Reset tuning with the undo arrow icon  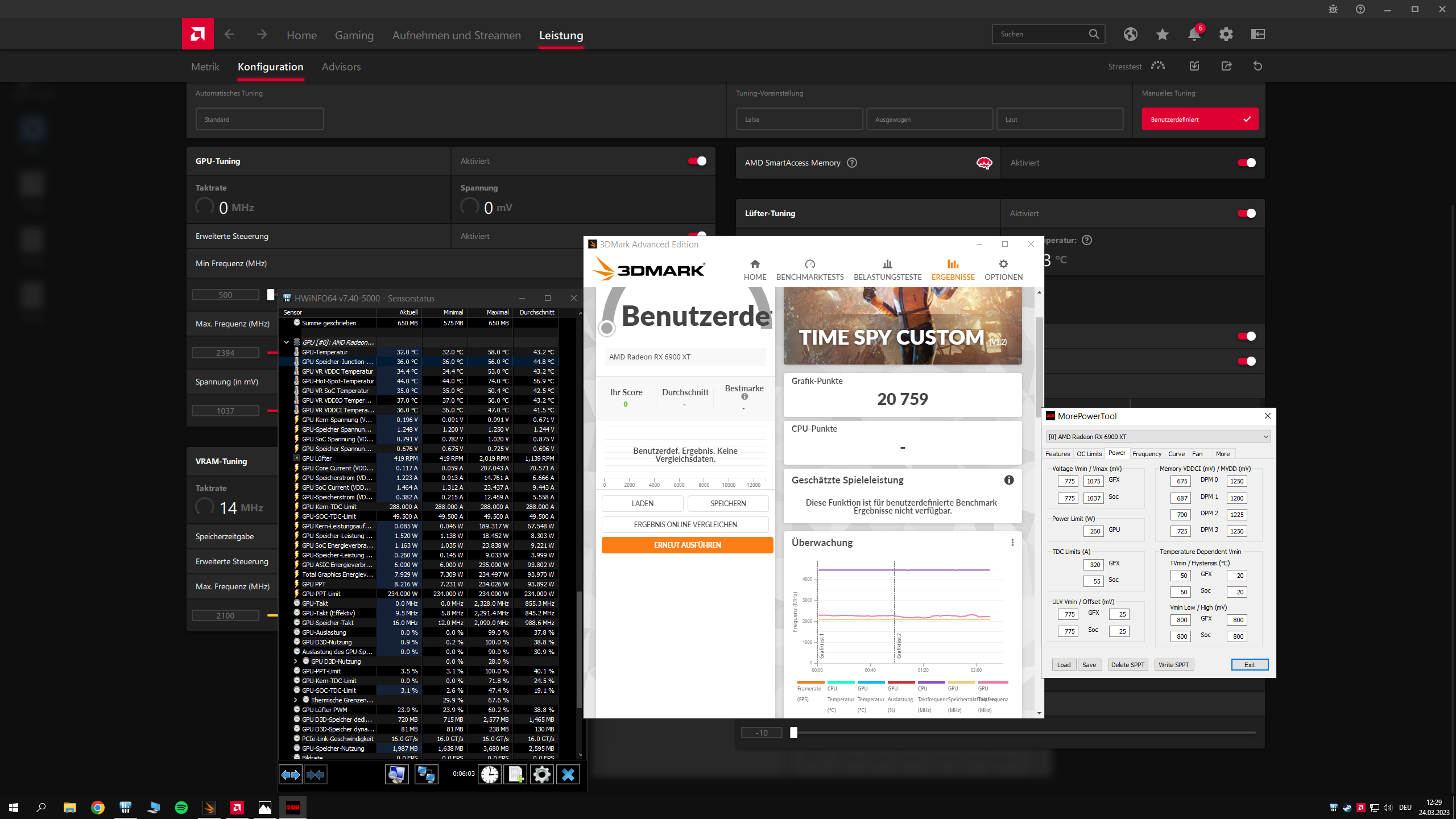coord(1258,67)
